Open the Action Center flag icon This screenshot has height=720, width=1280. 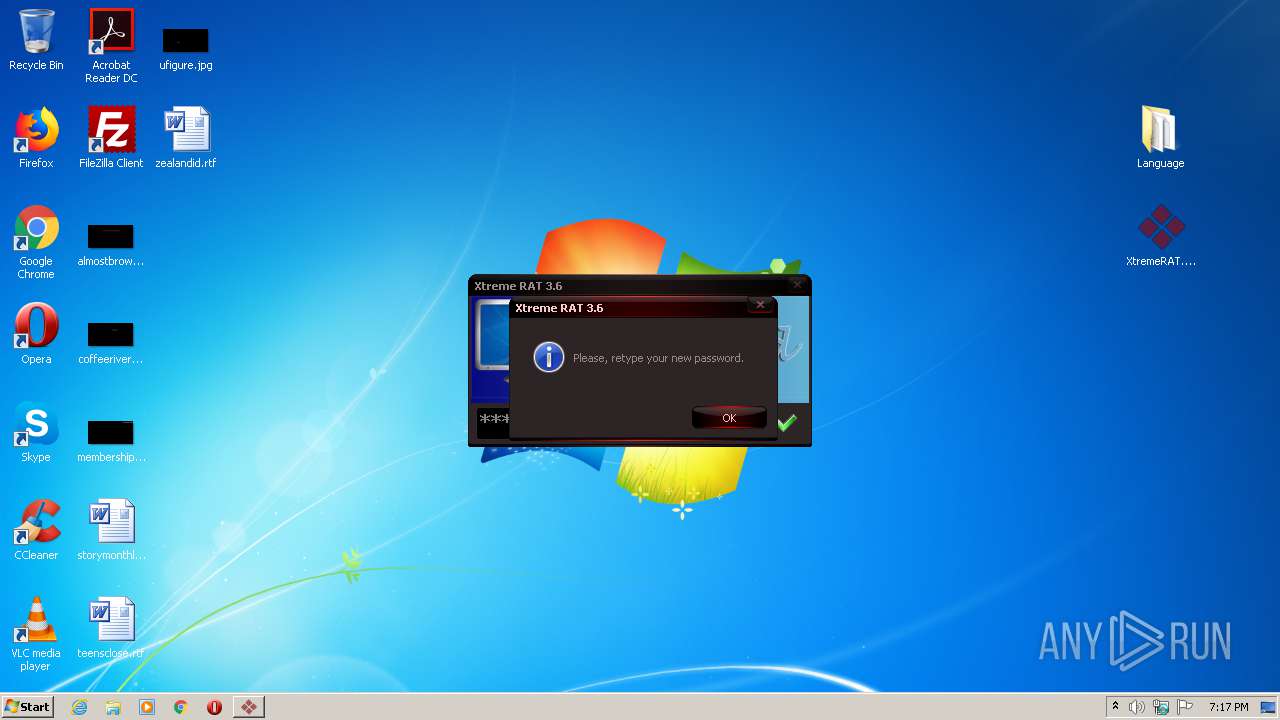(x=1186, y=707)
